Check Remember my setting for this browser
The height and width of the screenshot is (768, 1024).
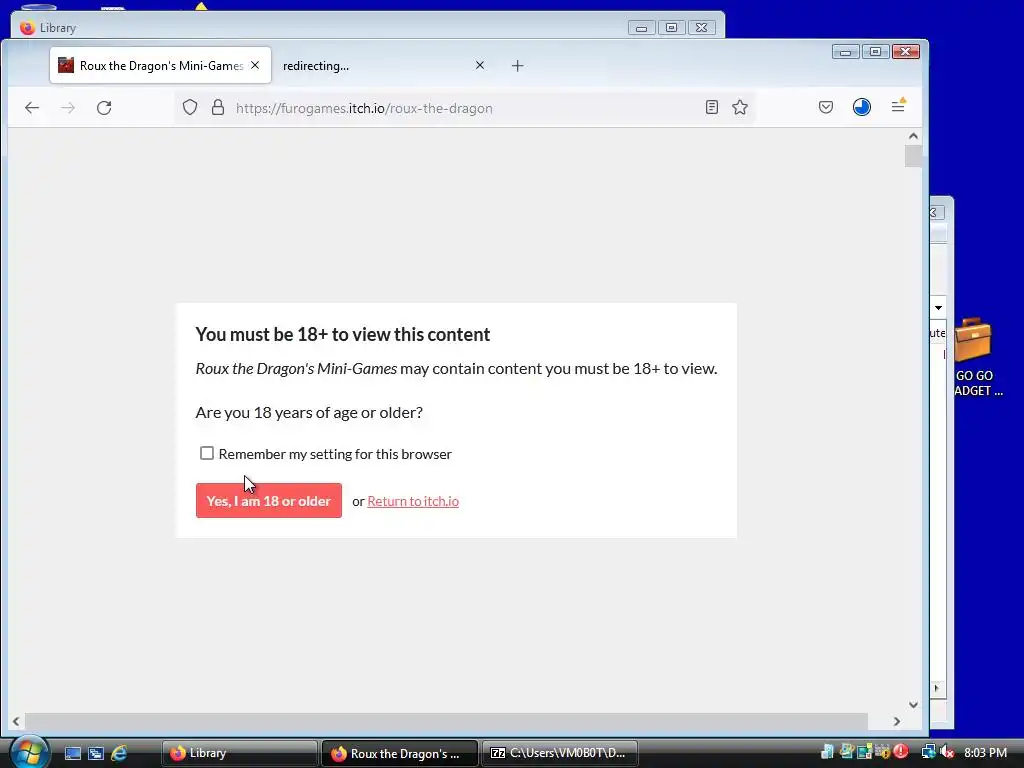tap(206, 453)
